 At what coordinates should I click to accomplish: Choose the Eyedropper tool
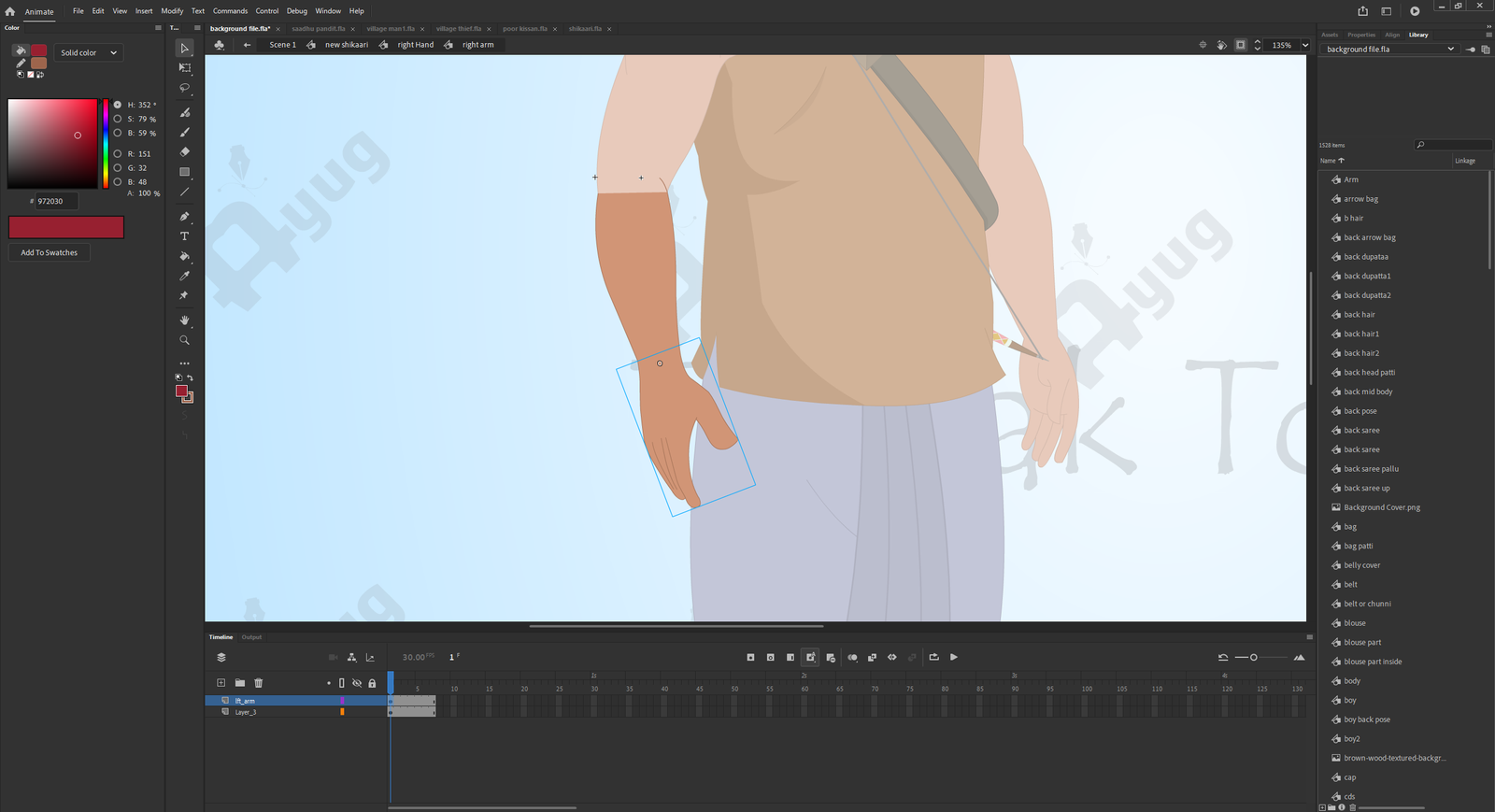coord(184,276)
